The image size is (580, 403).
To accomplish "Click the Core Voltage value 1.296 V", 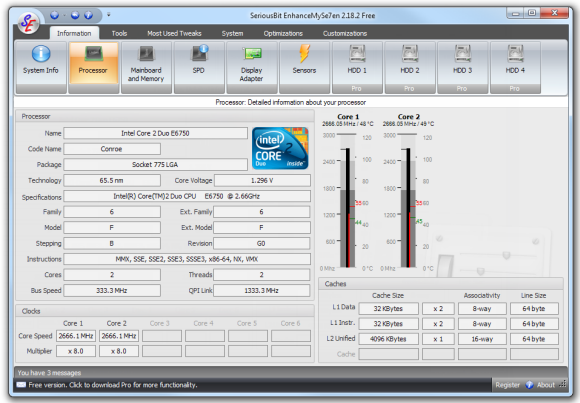I will [x=262, y=181].
